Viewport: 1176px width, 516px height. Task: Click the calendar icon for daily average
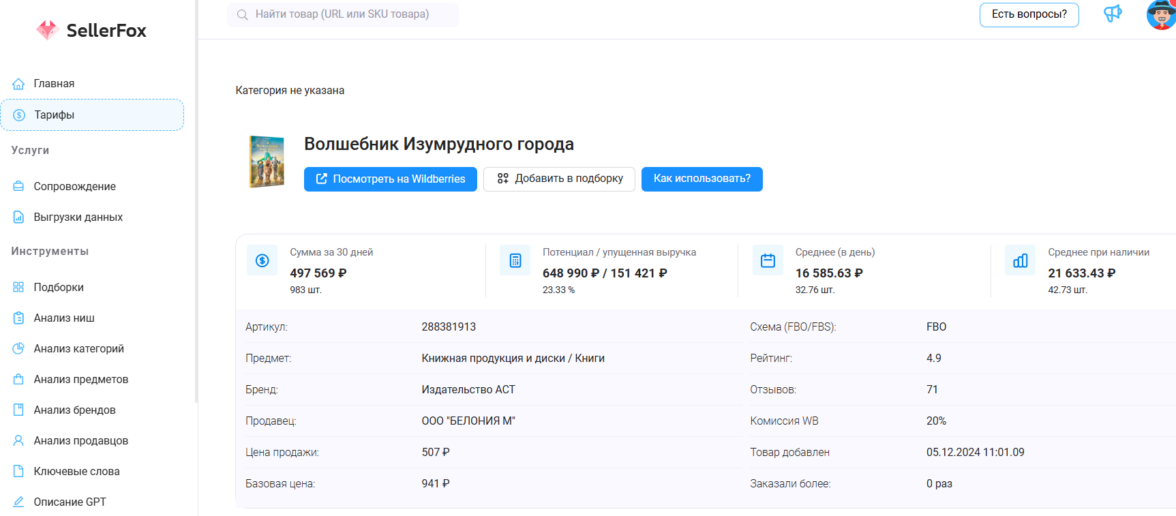pos(768,261)
